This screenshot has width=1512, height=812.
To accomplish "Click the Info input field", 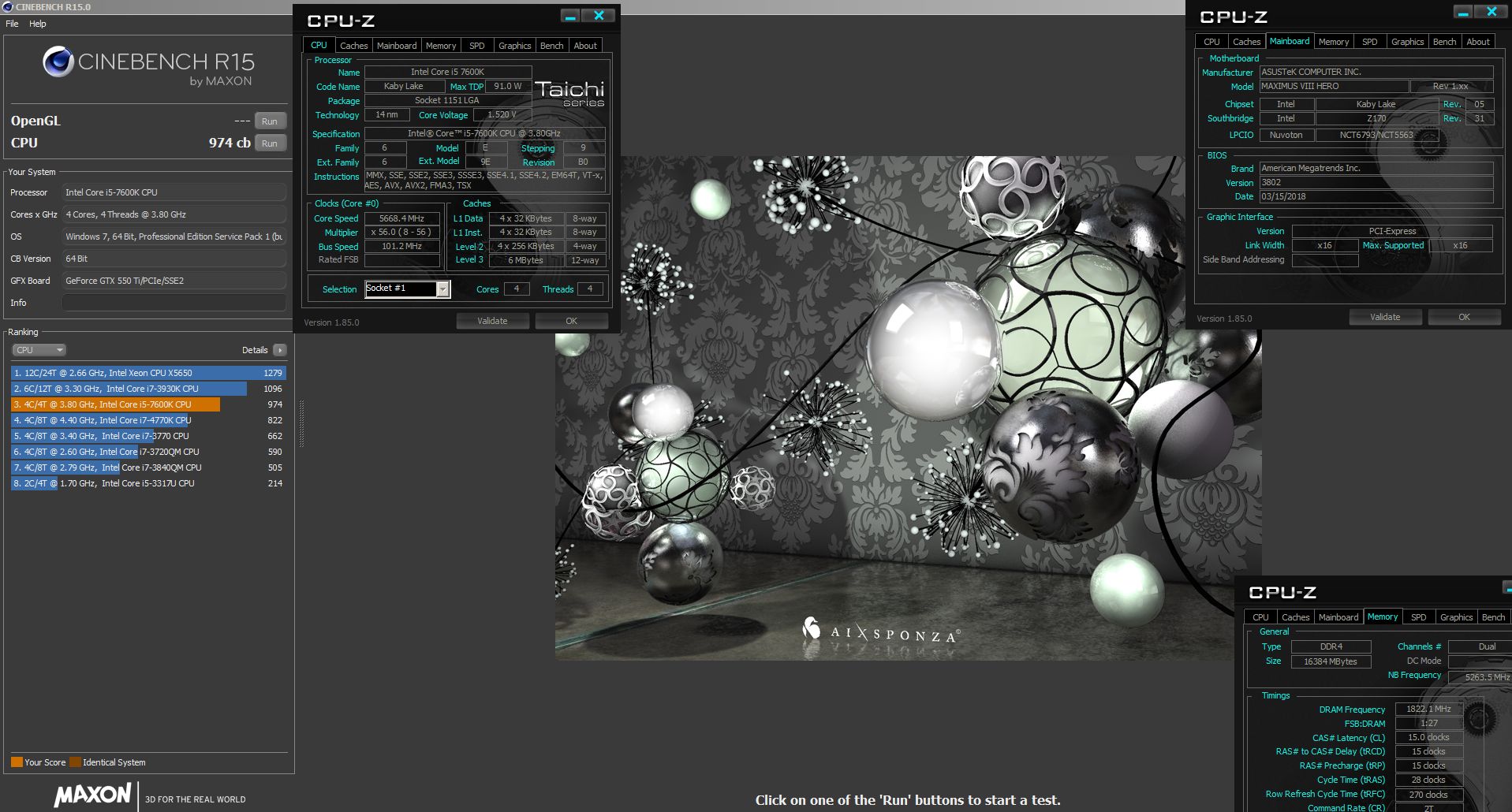I will coord(174,303).
